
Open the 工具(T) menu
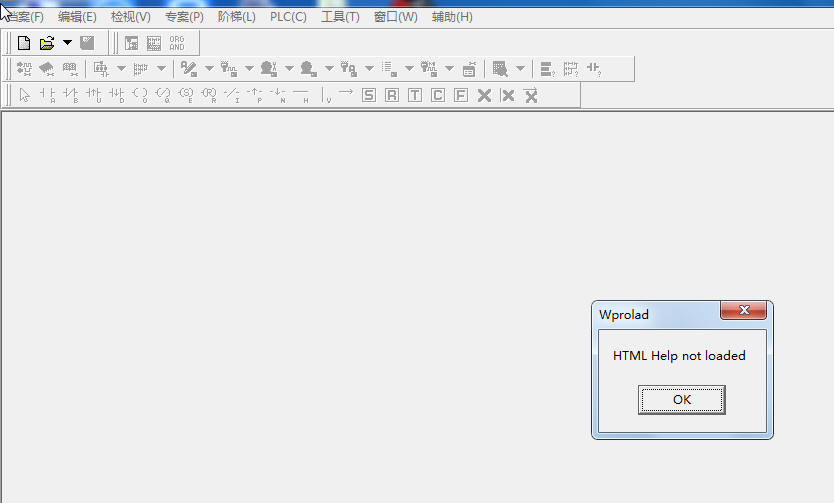[x=340, y=17]
